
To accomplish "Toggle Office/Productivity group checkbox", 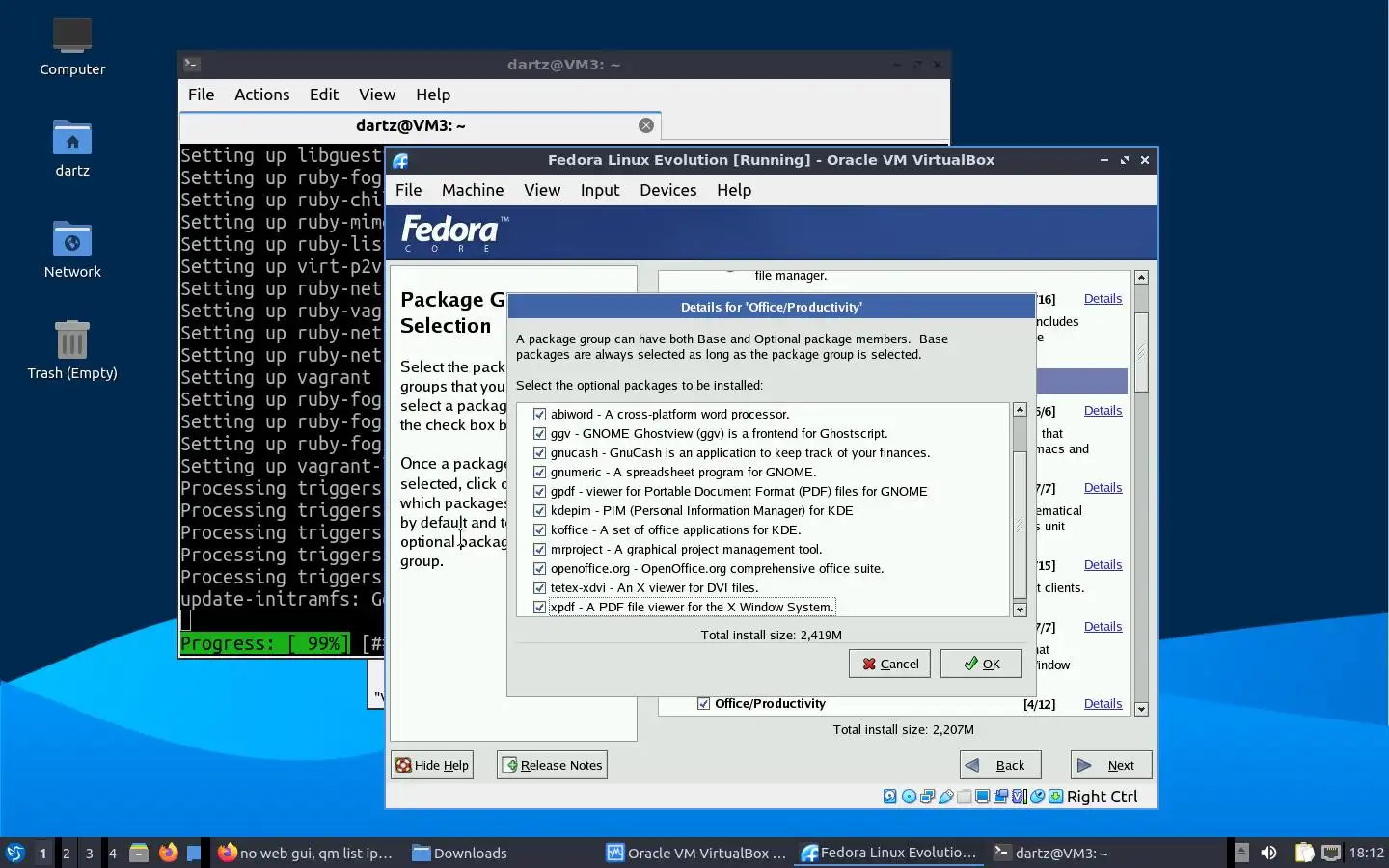I will pos(704,703).
